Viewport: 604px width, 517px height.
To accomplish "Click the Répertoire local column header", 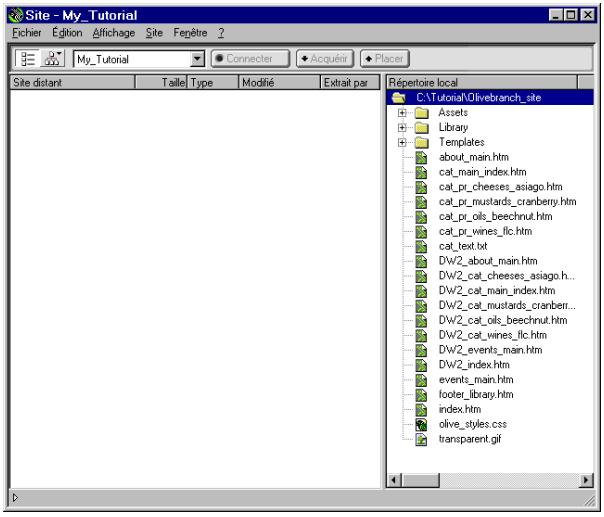I will point(482,82).
